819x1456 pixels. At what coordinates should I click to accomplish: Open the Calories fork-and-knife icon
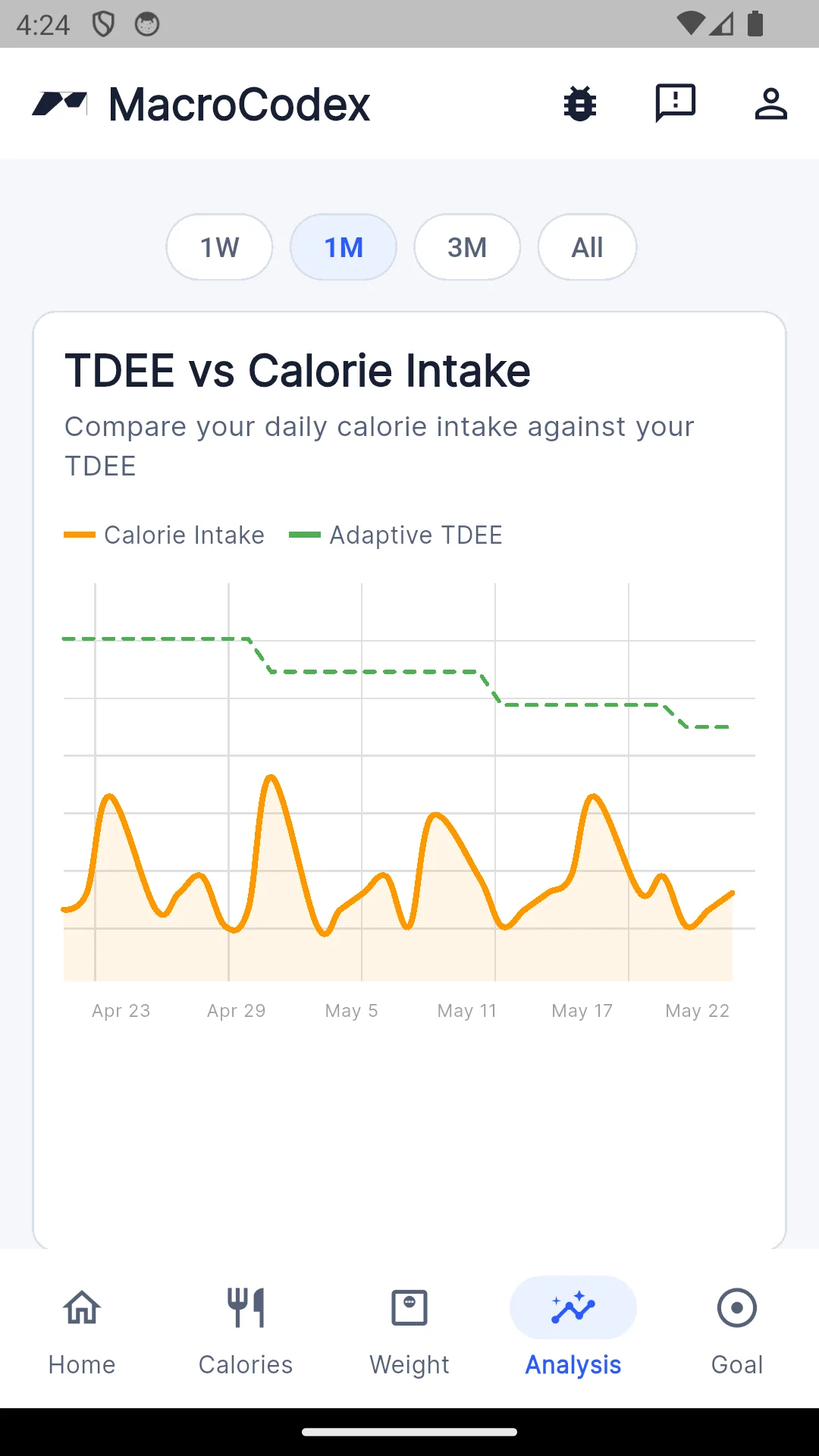coord(246,1307)
